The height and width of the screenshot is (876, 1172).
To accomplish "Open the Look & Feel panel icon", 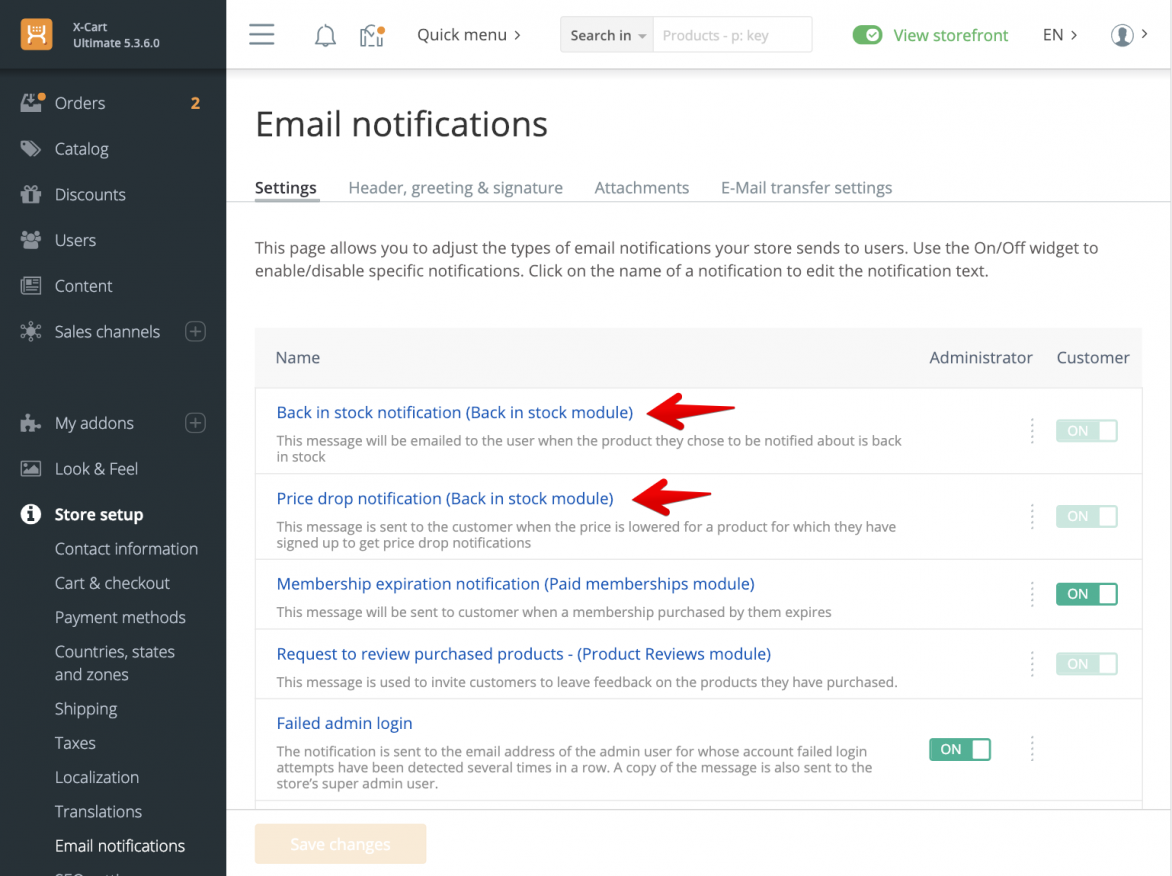I will 31,468.
